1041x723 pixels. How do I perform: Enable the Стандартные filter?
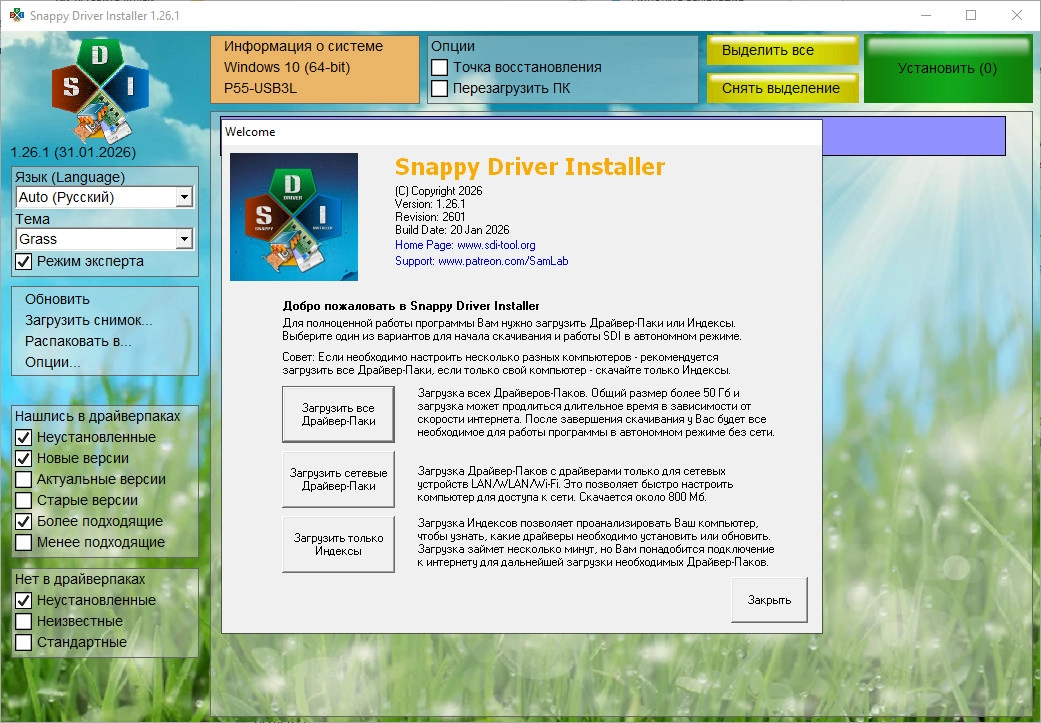click(x=23, y=642)
